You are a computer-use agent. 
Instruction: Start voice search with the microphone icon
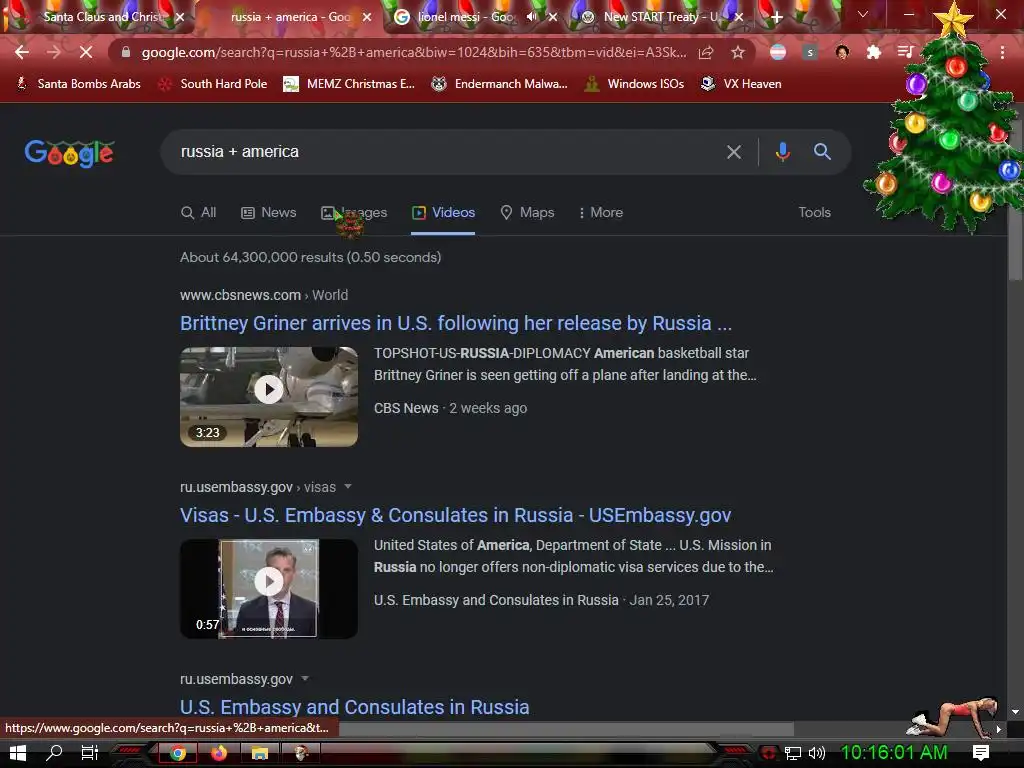782,152
